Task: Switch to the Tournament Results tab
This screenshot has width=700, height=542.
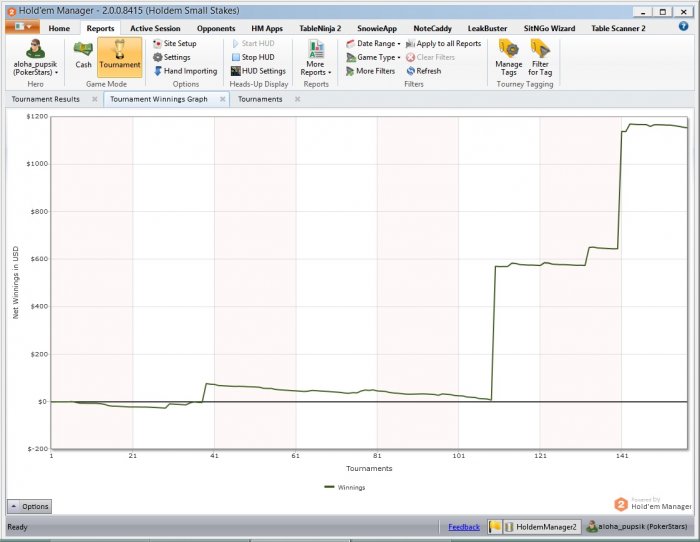Action: (x=46, y=100)
